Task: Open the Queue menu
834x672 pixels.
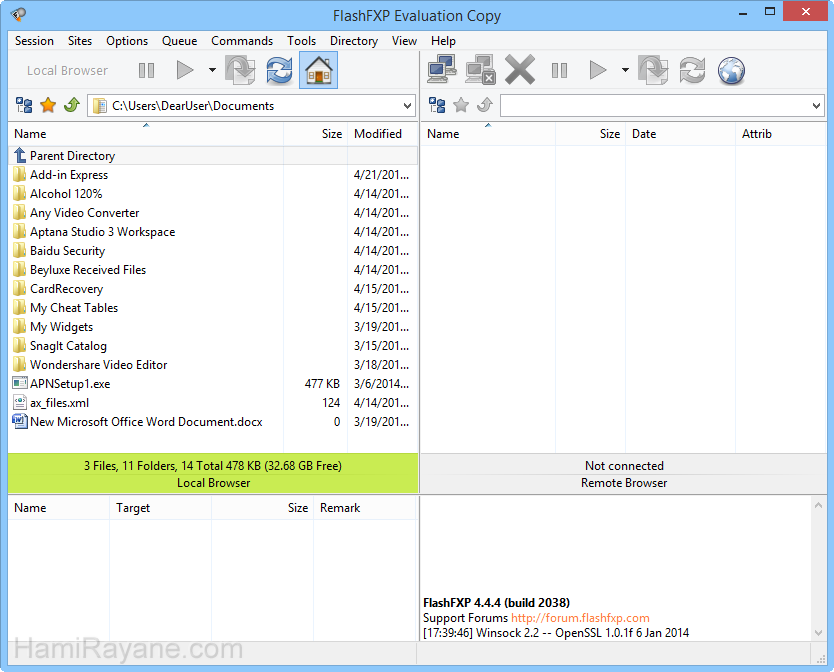Action: (x=180, y=41)
